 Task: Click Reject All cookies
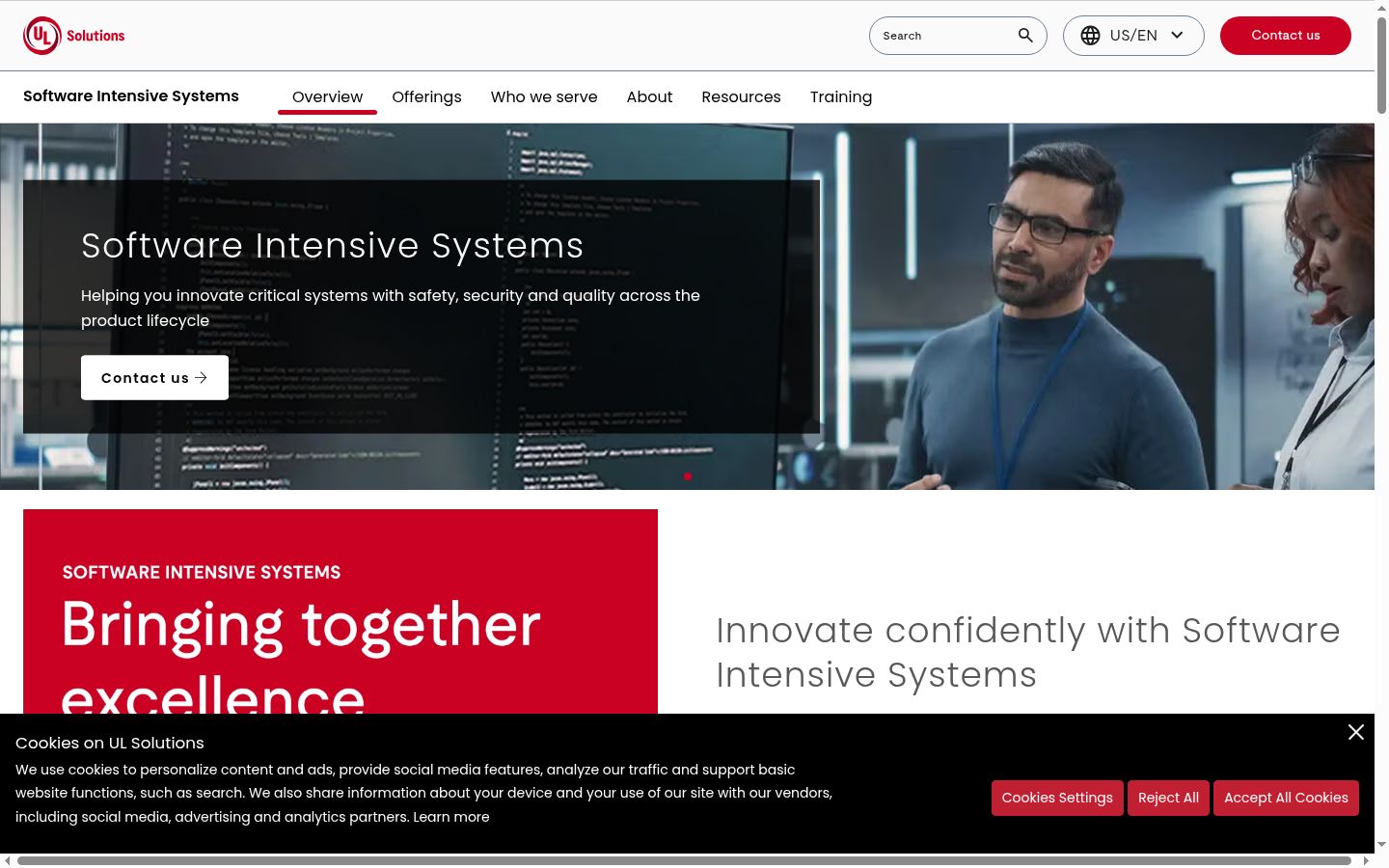point(1168,798)
